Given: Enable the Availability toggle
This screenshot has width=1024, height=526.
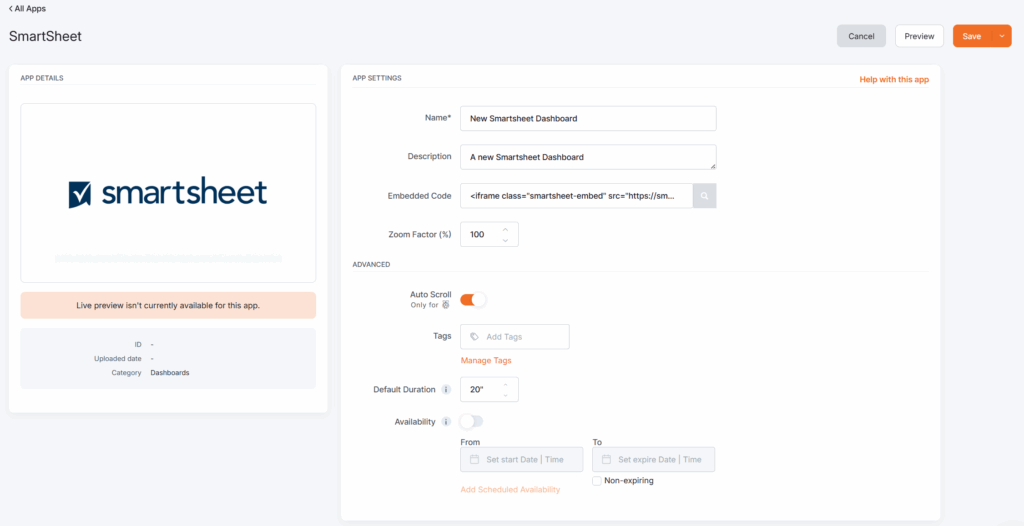Looking at the screenshot, I should [x=472, y=421].
